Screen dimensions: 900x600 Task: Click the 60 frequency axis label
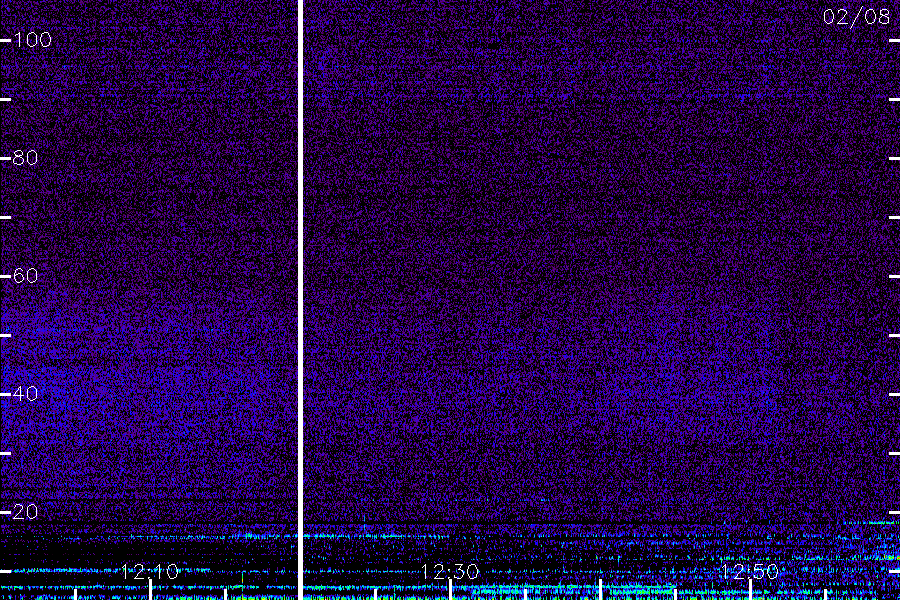click(25, 276)
